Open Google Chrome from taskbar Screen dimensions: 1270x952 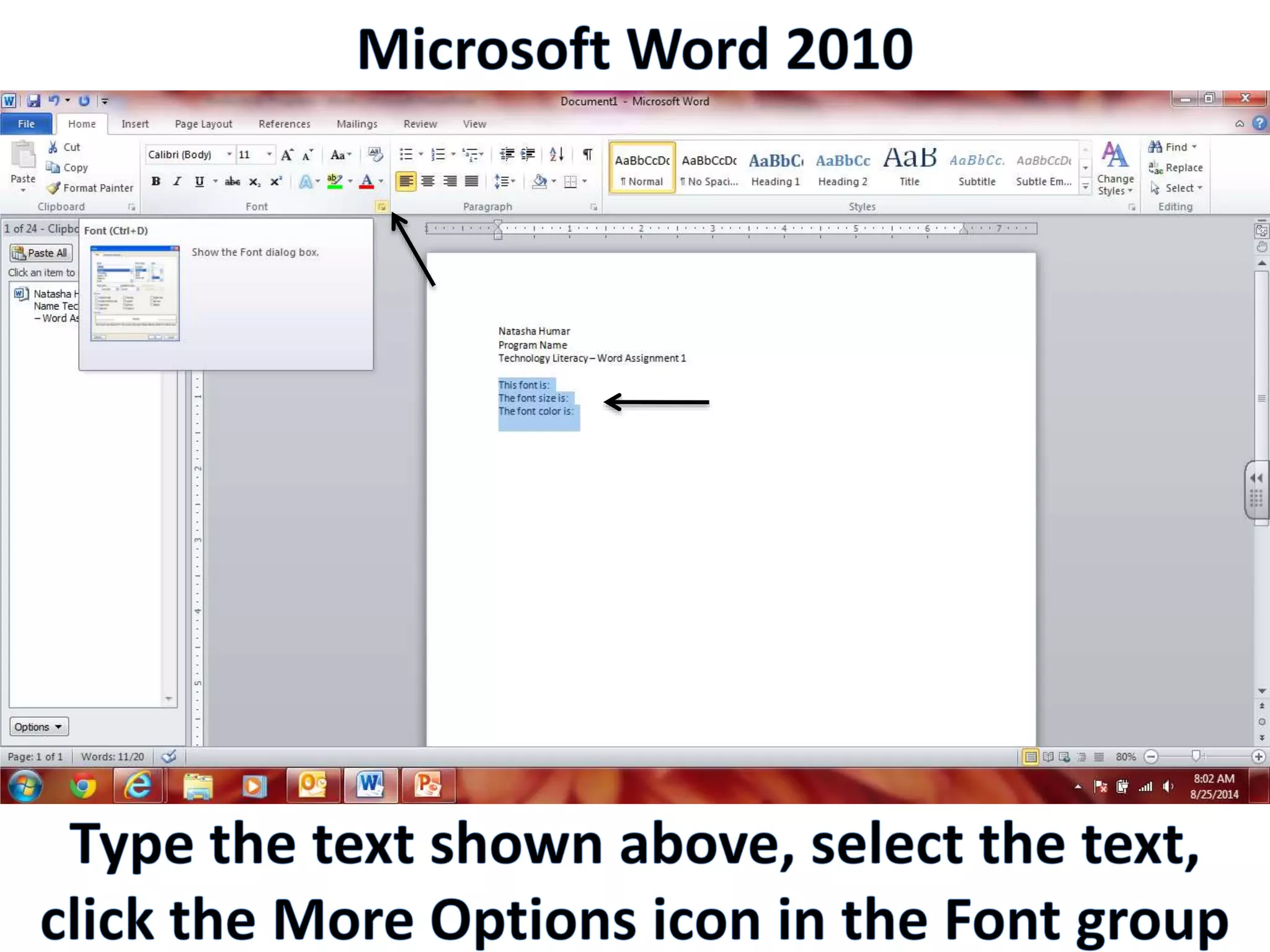82,786
